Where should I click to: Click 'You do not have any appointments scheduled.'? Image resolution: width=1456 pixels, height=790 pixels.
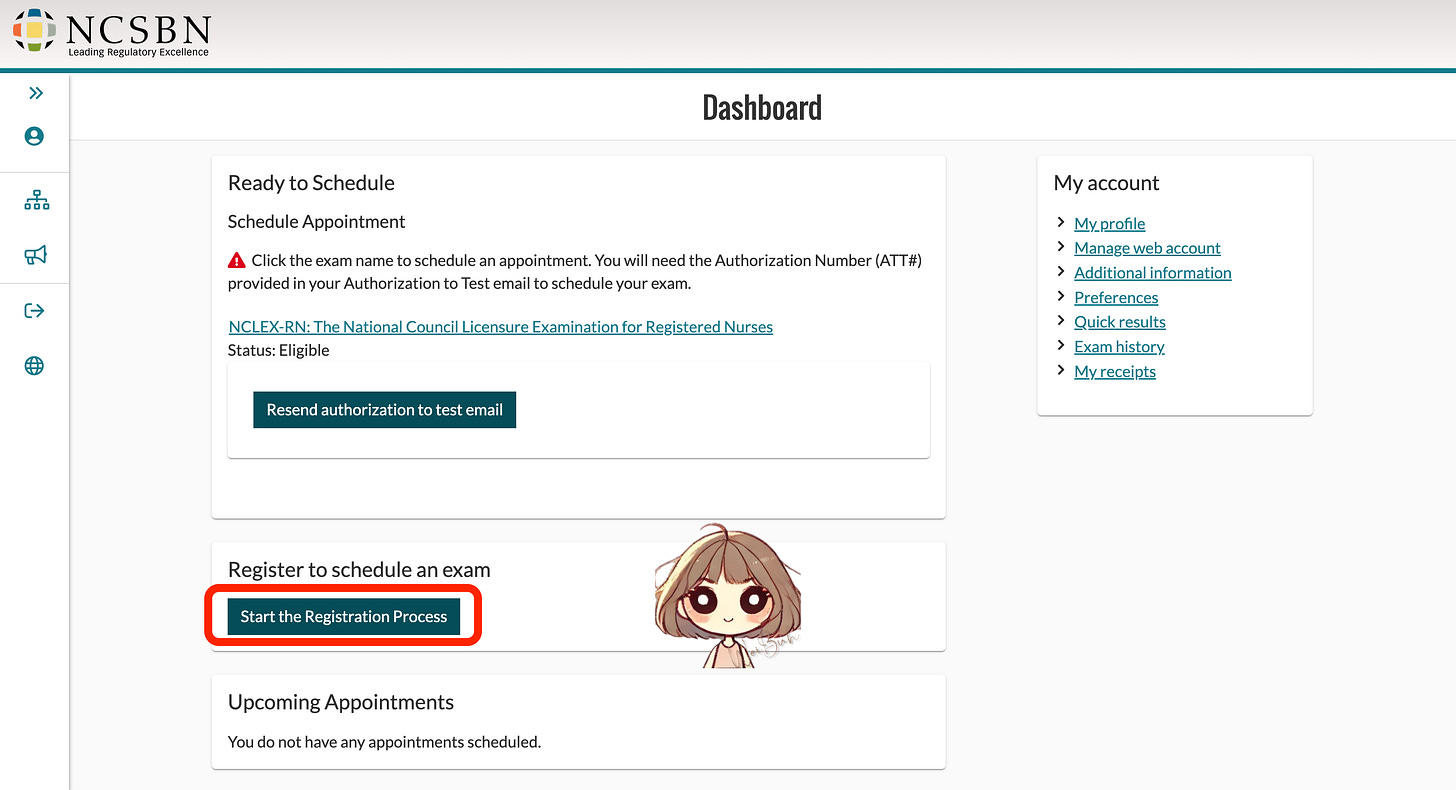pyautogui.click(x=384, y=742)
